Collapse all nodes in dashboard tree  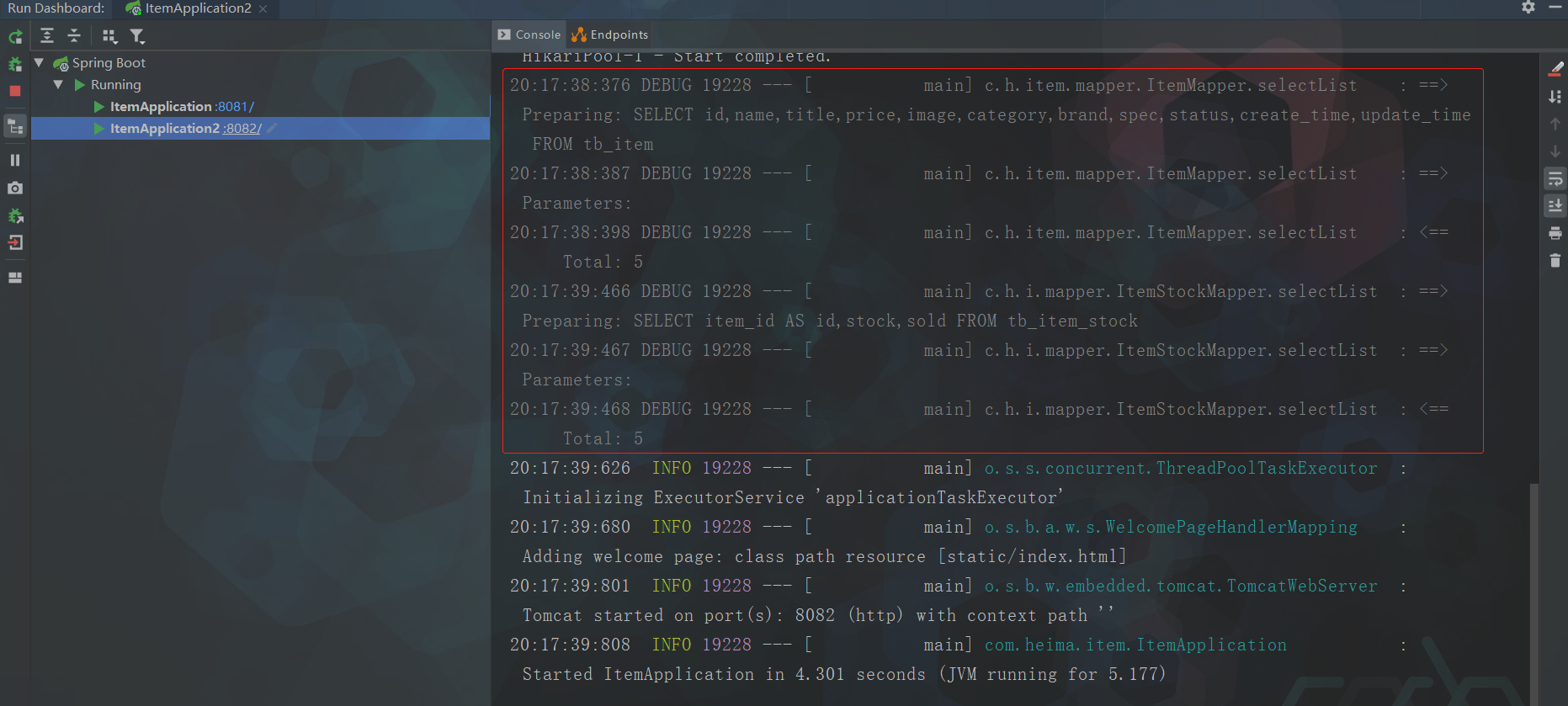74,35
